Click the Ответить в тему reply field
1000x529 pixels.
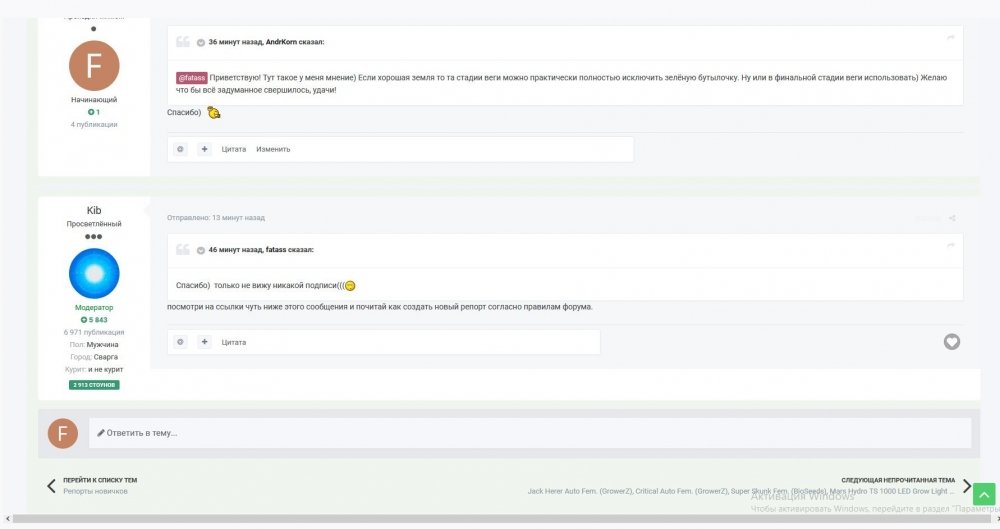click(x=530, y=433)
